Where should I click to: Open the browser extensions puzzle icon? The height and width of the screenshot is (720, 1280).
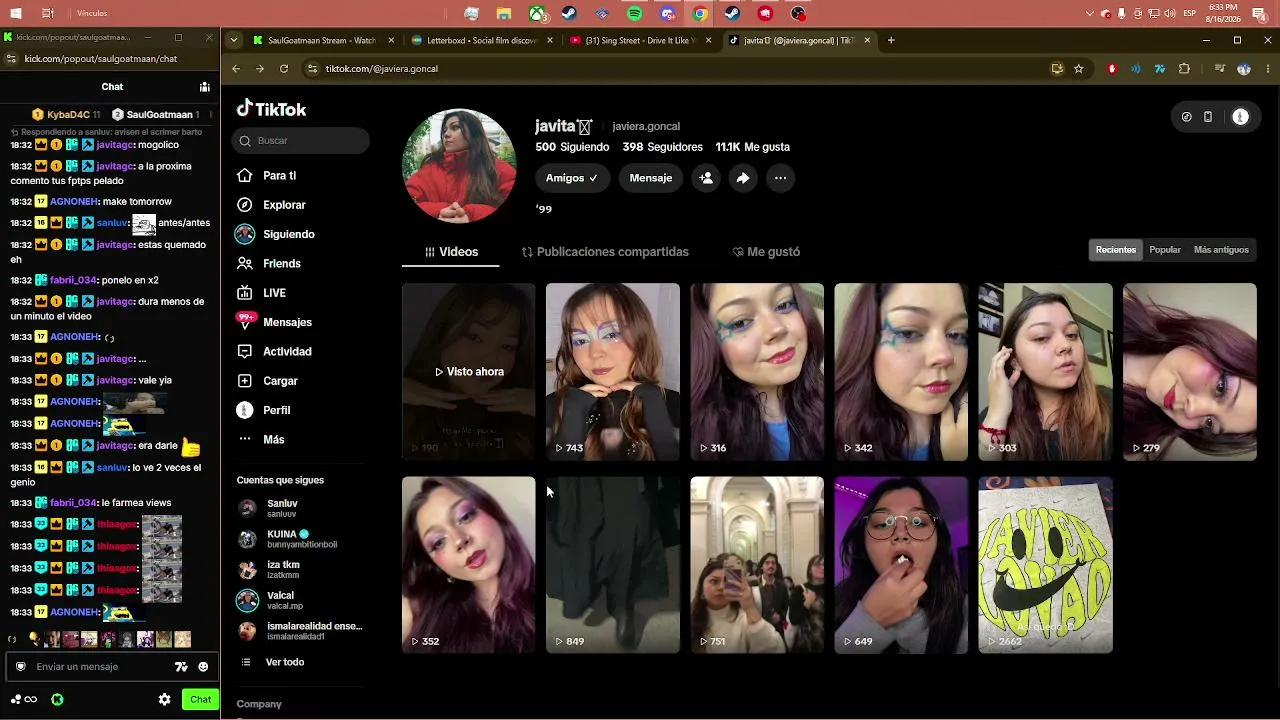pyautogui.click(x=1185, y=69)
